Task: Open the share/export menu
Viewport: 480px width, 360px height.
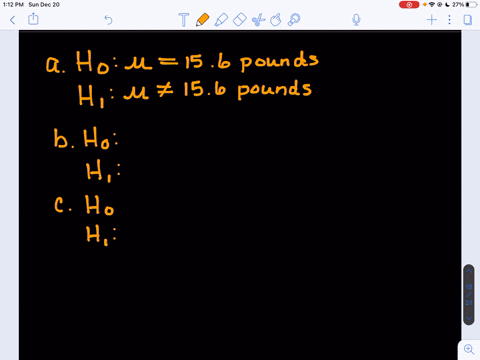Action: click(33, 19)
